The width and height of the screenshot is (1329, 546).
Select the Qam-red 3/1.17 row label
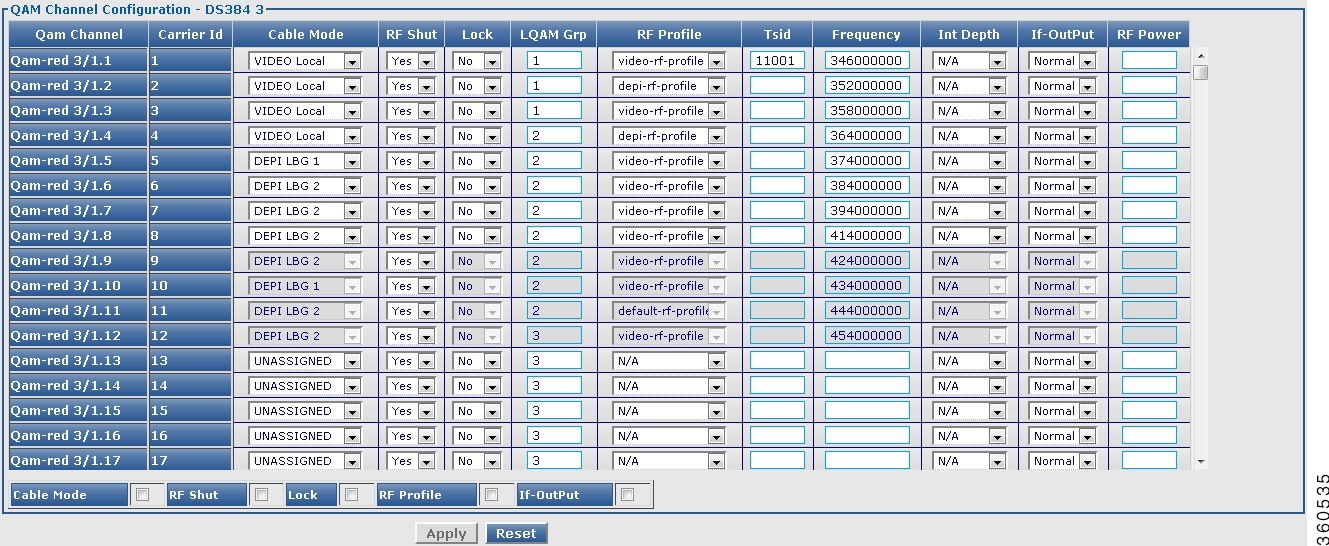[x=78, y=461]
